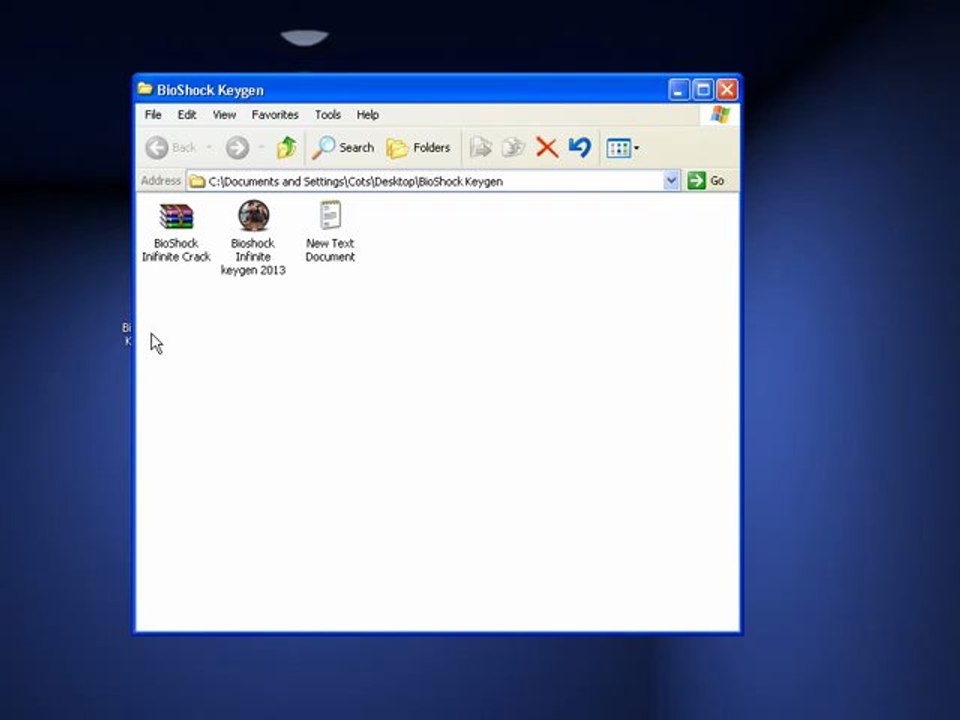Open the Search pane
Screen dimensions: 960x720
pyautogui.click(x=343, y=148)
